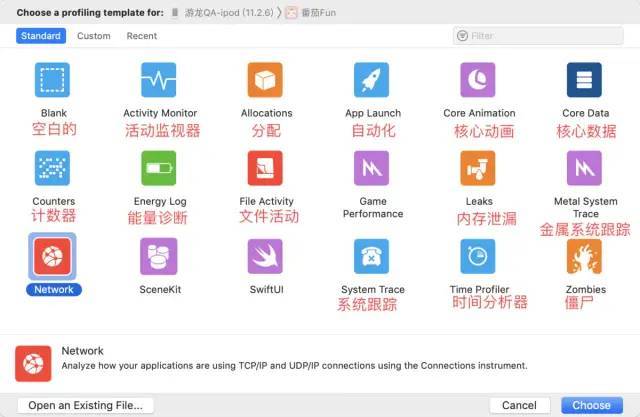Choose the Zombies template icon
Image resolution: width=640 pixels, height=417 pixels.
(584, 256)
